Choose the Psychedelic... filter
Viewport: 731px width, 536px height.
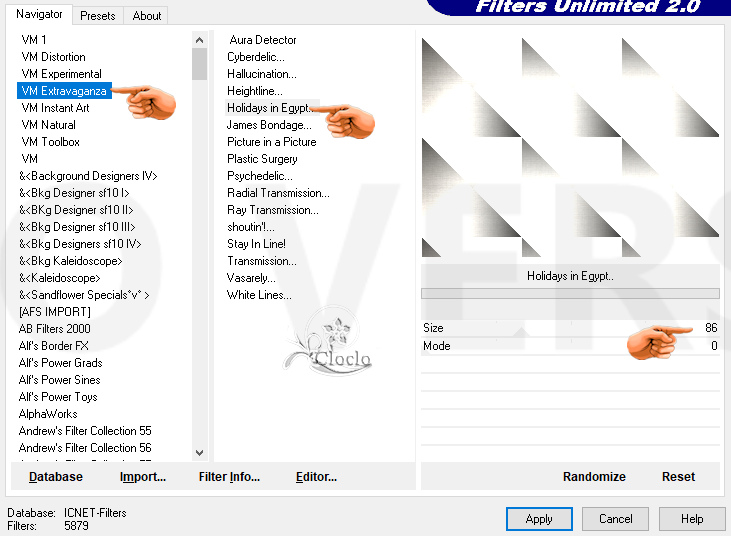click(260, 176)
